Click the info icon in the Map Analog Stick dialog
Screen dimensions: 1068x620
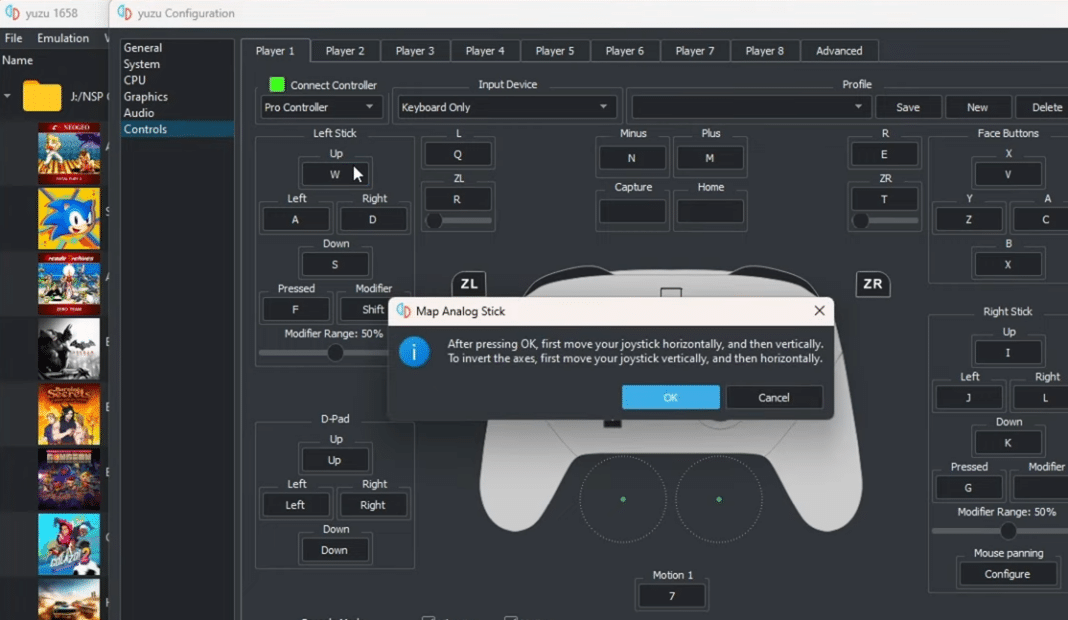point(414,352)
